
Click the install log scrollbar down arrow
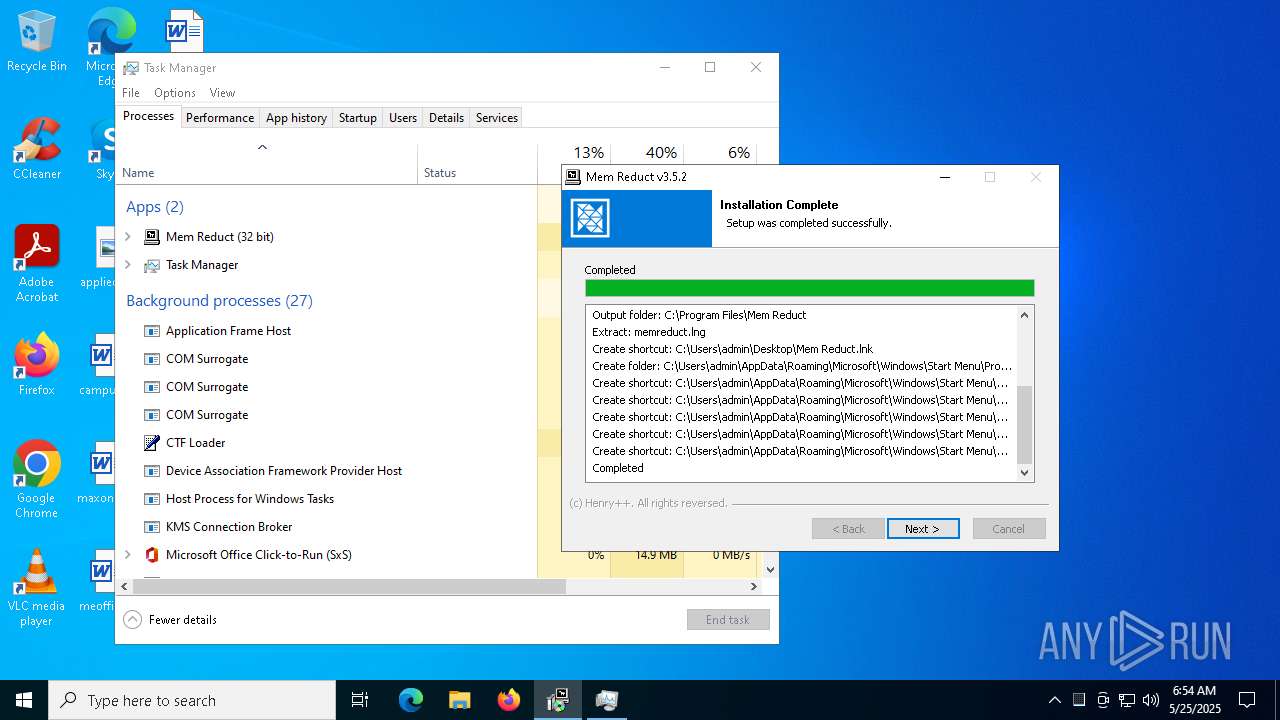click(1024, 473)
